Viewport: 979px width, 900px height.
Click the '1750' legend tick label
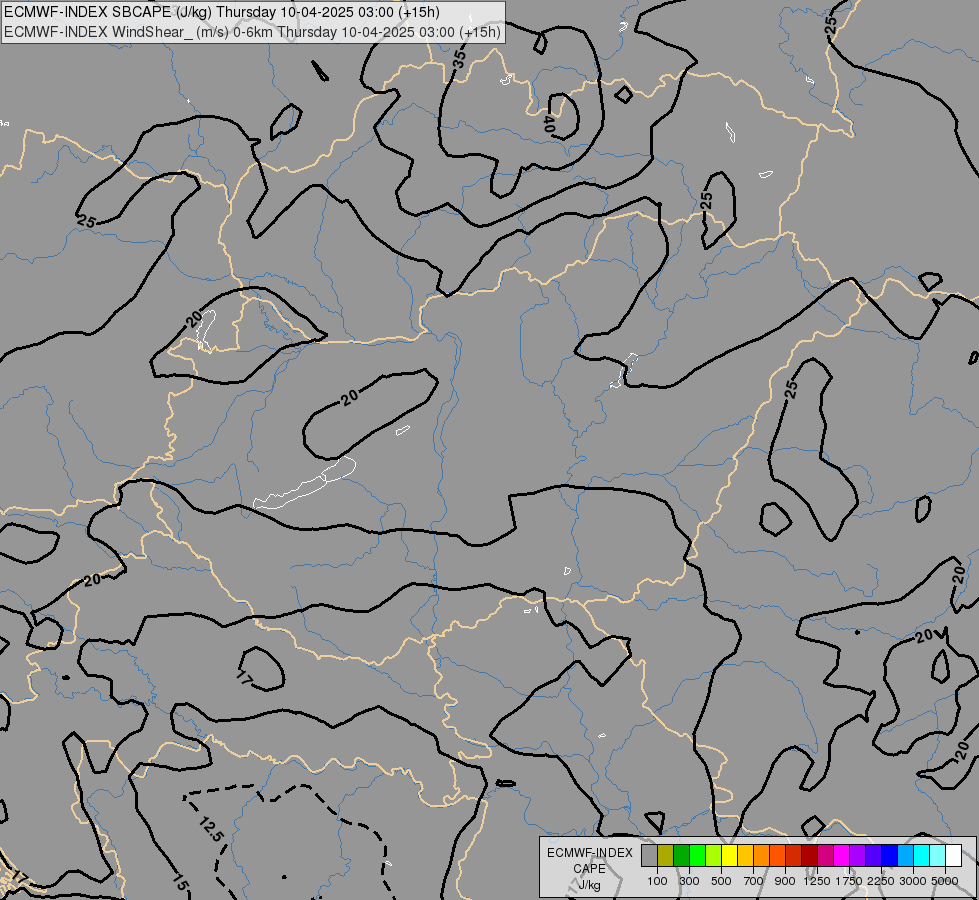849,881
